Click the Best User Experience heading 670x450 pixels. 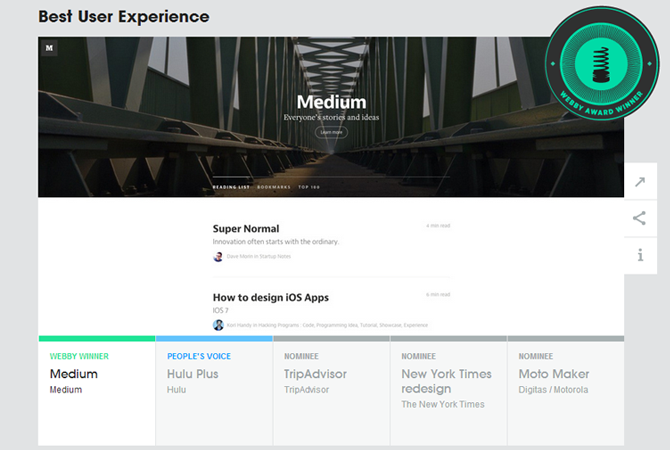click(124, 17)
